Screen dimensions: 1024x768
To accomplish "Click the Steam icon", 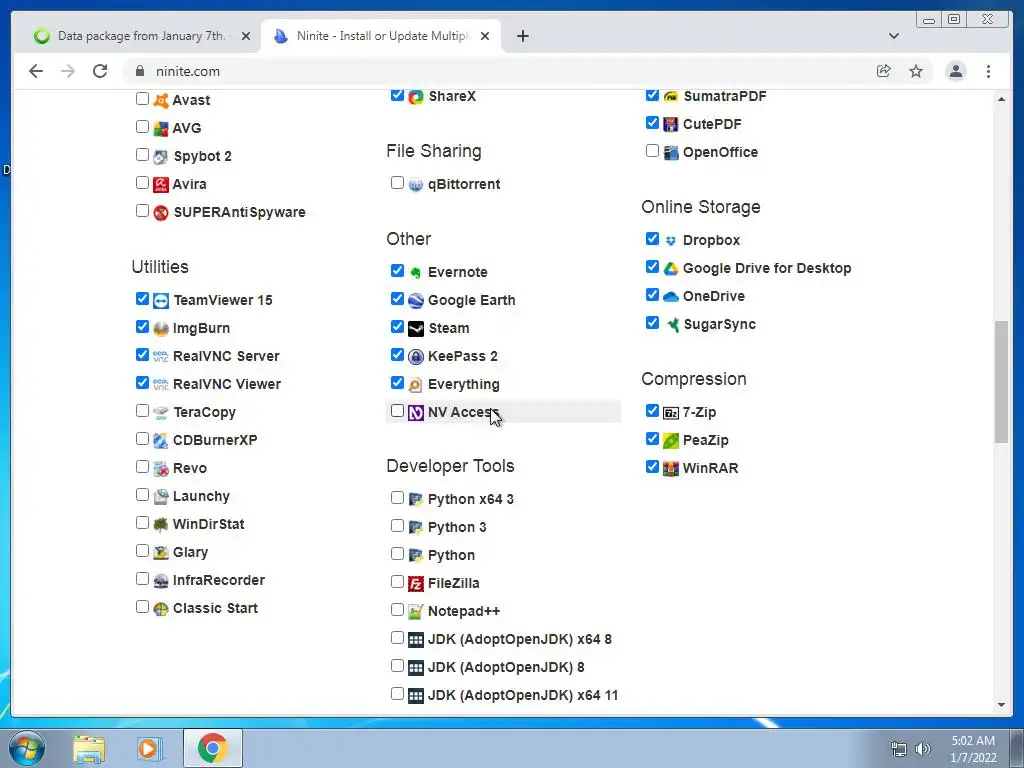I will (416, 328).
